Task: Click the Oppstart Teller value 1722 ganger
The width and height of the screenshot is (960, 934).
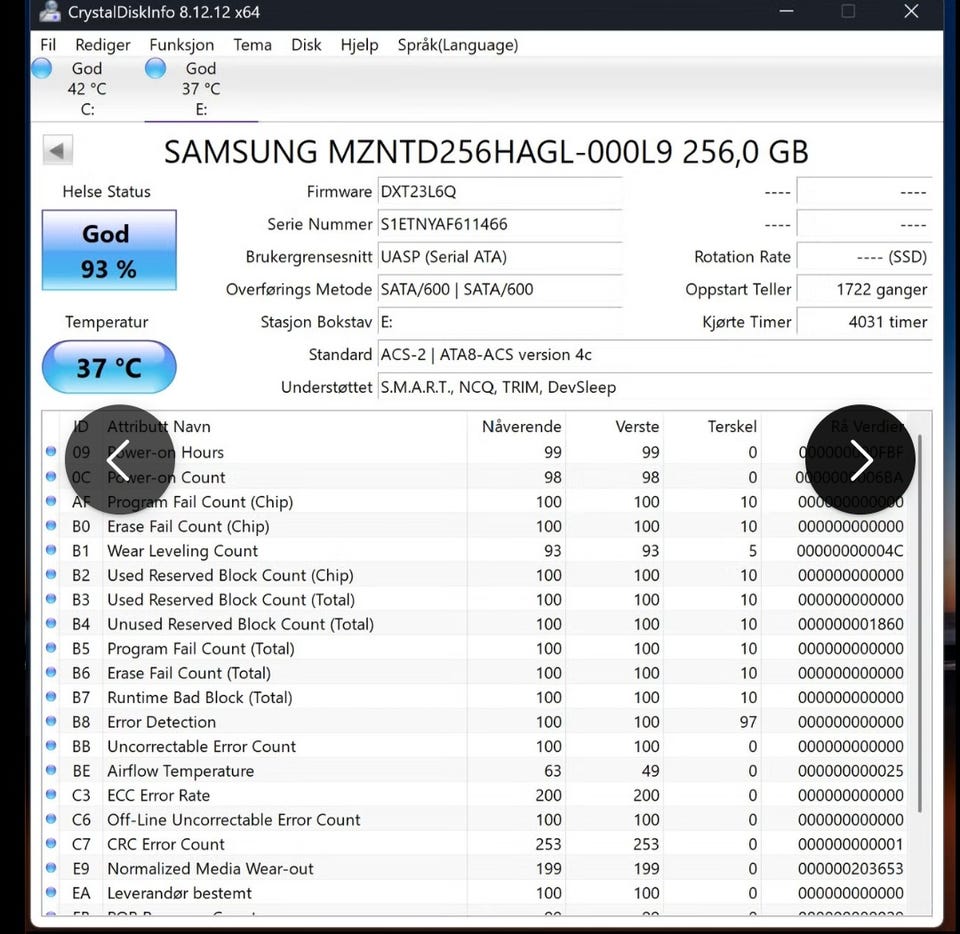Action: (x=864, y=289)
